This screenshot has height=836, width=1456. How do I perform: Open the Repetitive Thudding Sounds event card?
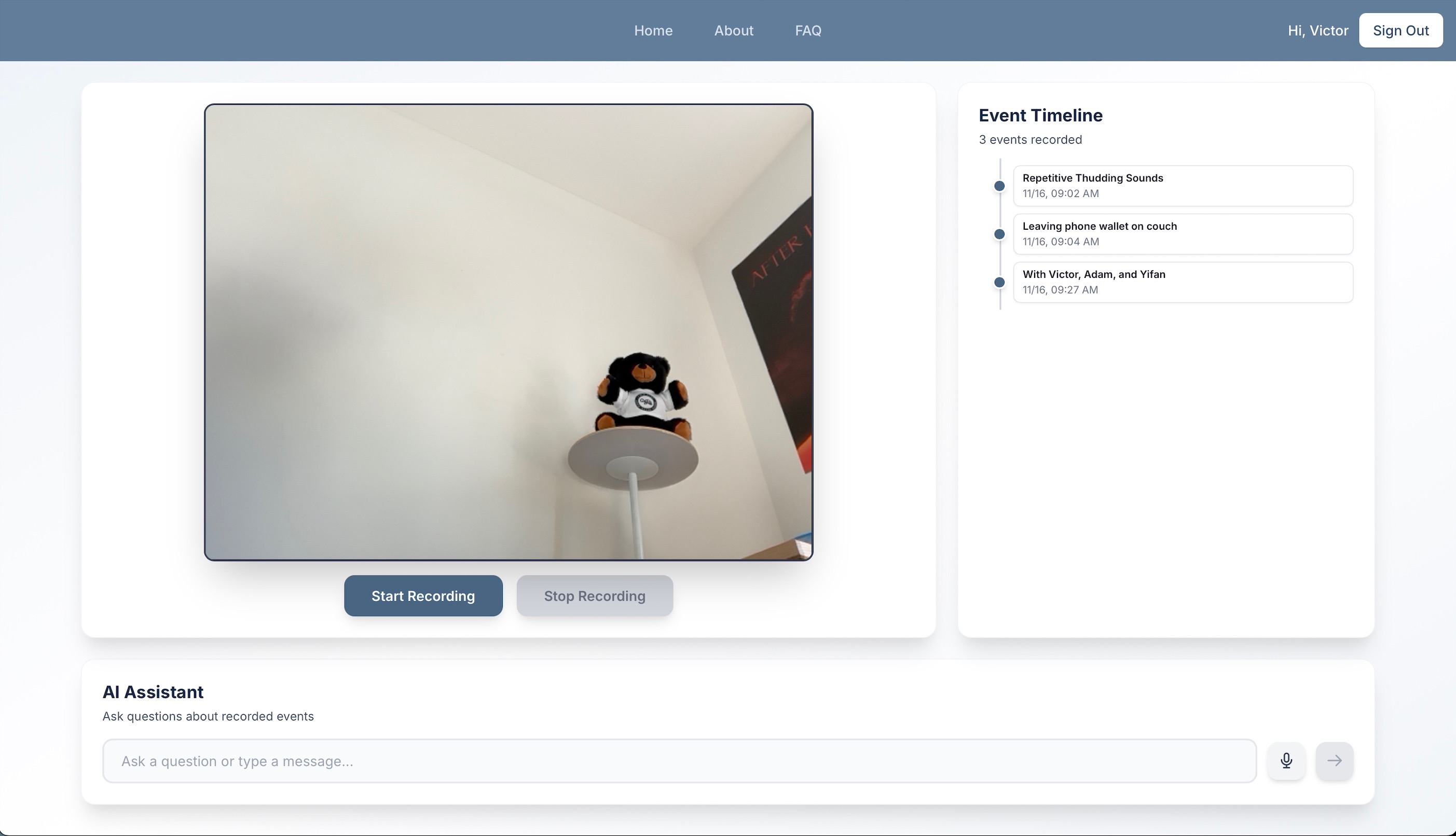1183,186
